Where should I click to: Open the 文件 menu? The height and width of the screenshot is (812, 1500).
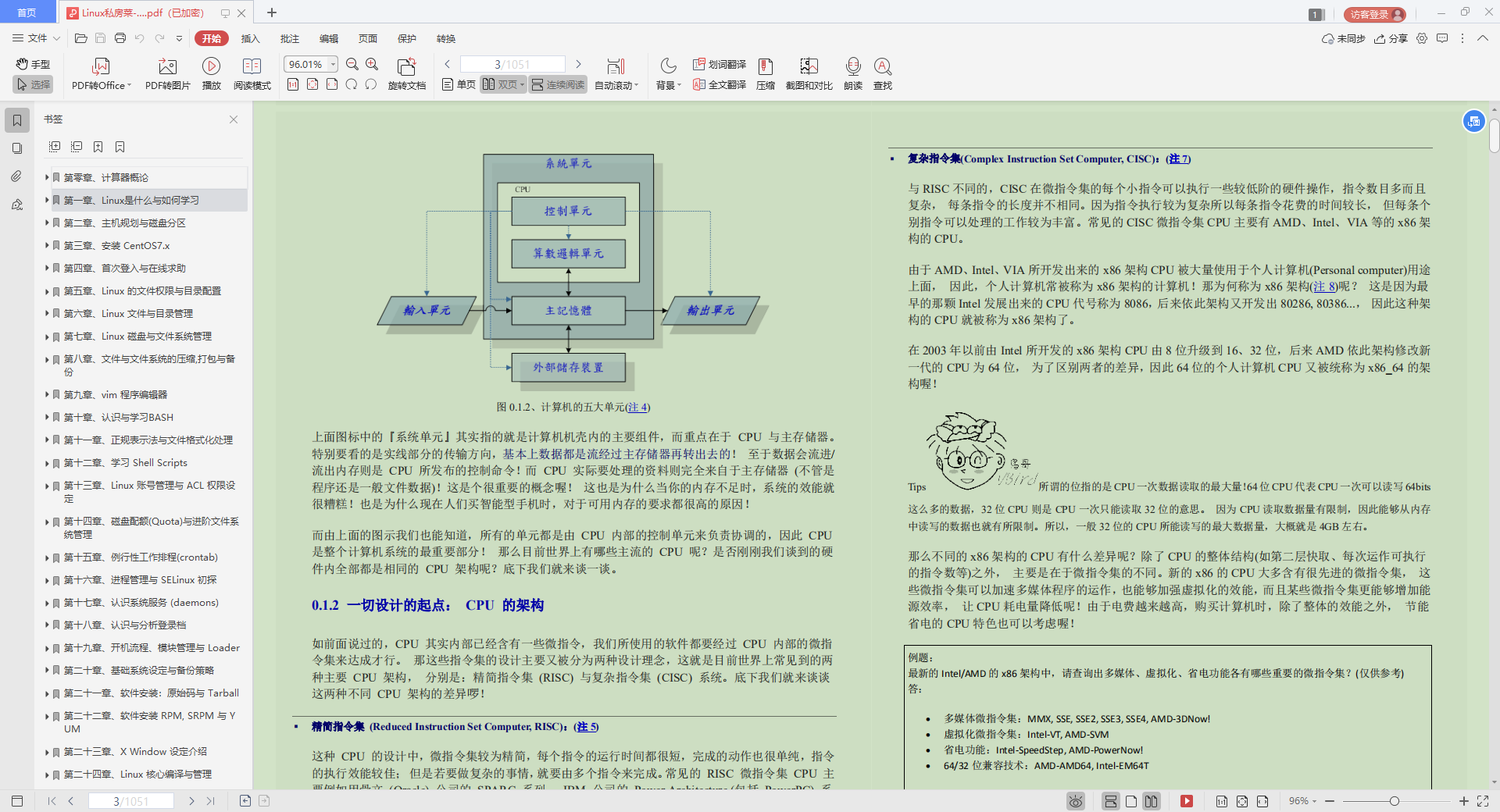click(x=35, y=38)
